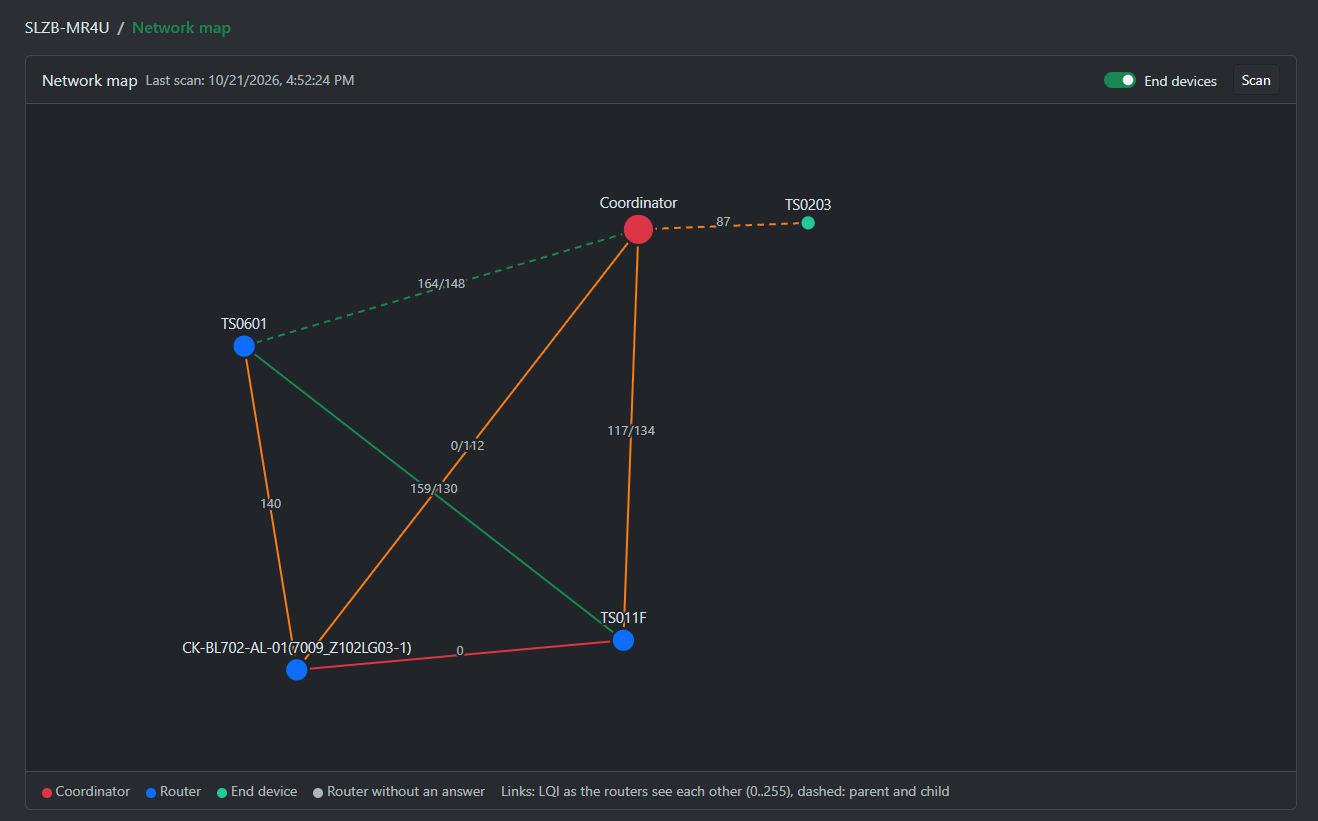
Task: Click the End device legend entry
Action: coord(257,791)
